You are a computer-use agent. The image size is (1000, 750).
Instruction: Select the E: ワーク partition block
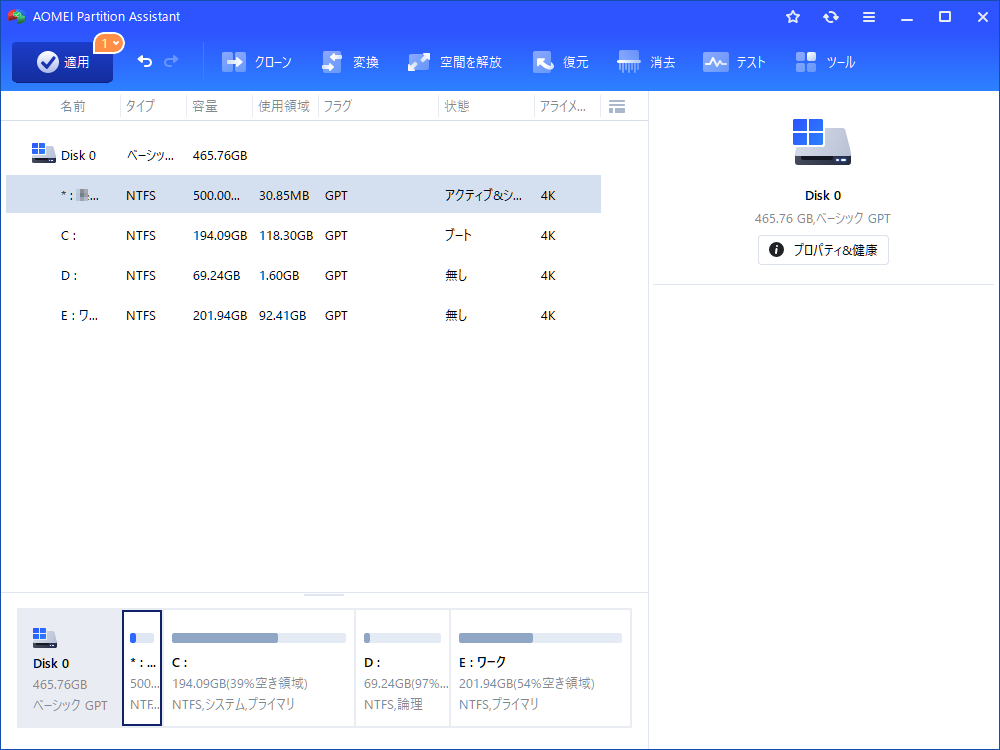540,668
